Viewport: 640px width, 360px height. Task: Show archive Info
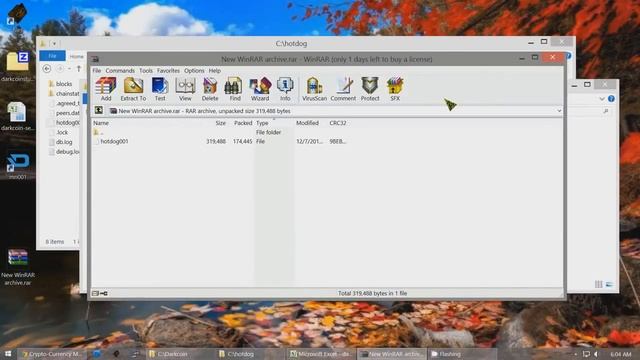point(285,89)
